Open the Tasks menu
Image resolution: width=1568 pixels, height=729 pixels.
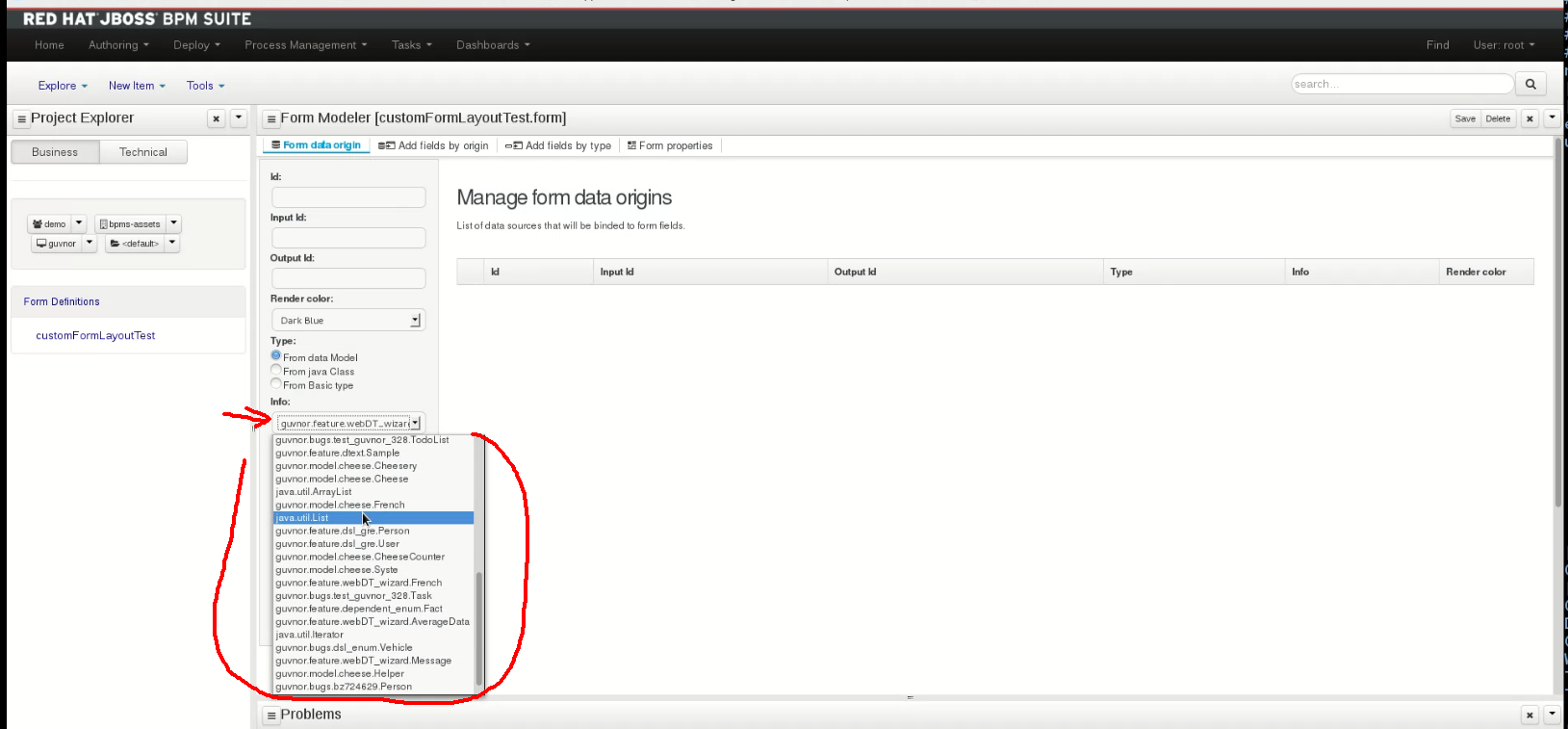tap(411, 45)
